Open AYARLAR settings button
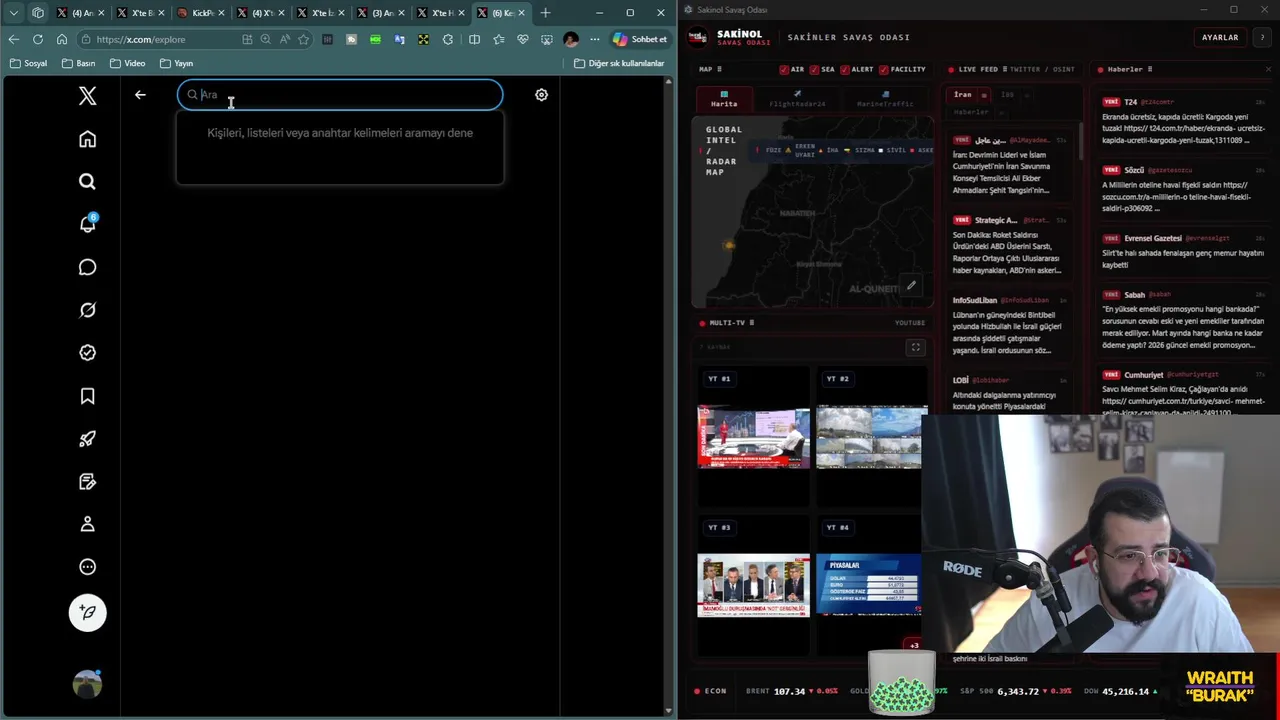1280x720 pixels. (x=1220, y=37)
